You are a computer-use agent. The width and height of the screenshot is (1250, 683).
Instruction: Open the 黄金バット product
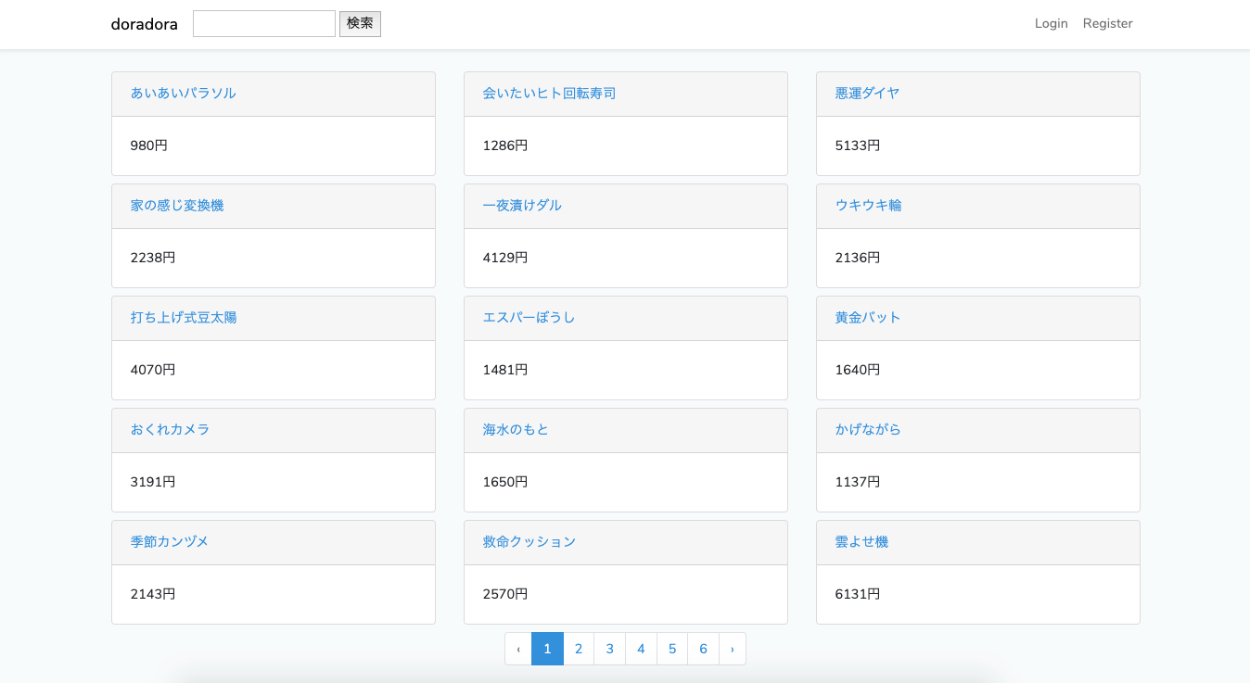point(868,317)
